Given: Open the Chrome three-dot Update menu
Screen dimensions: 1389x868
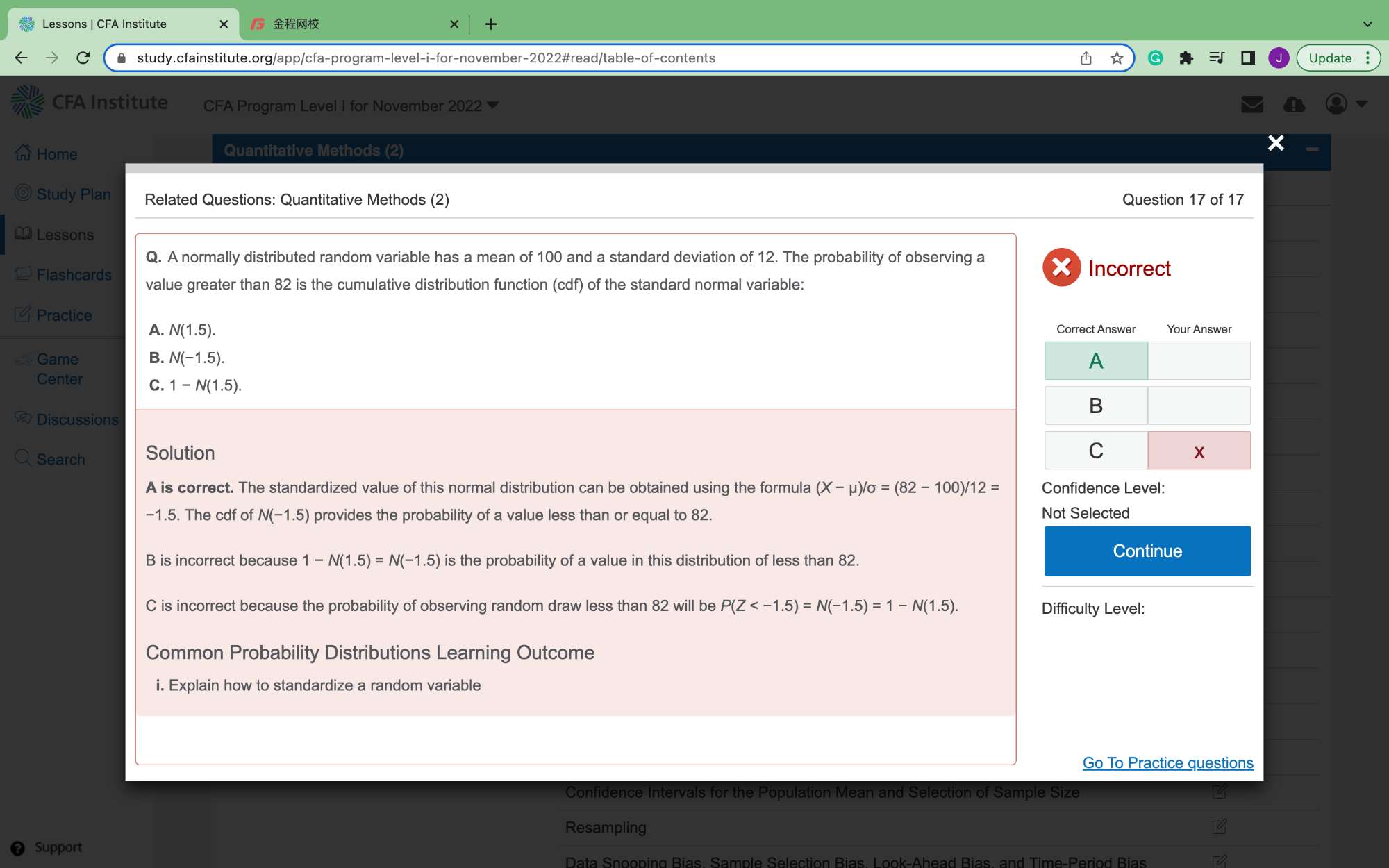Looking at the screenshot, I should [1367, 58].
